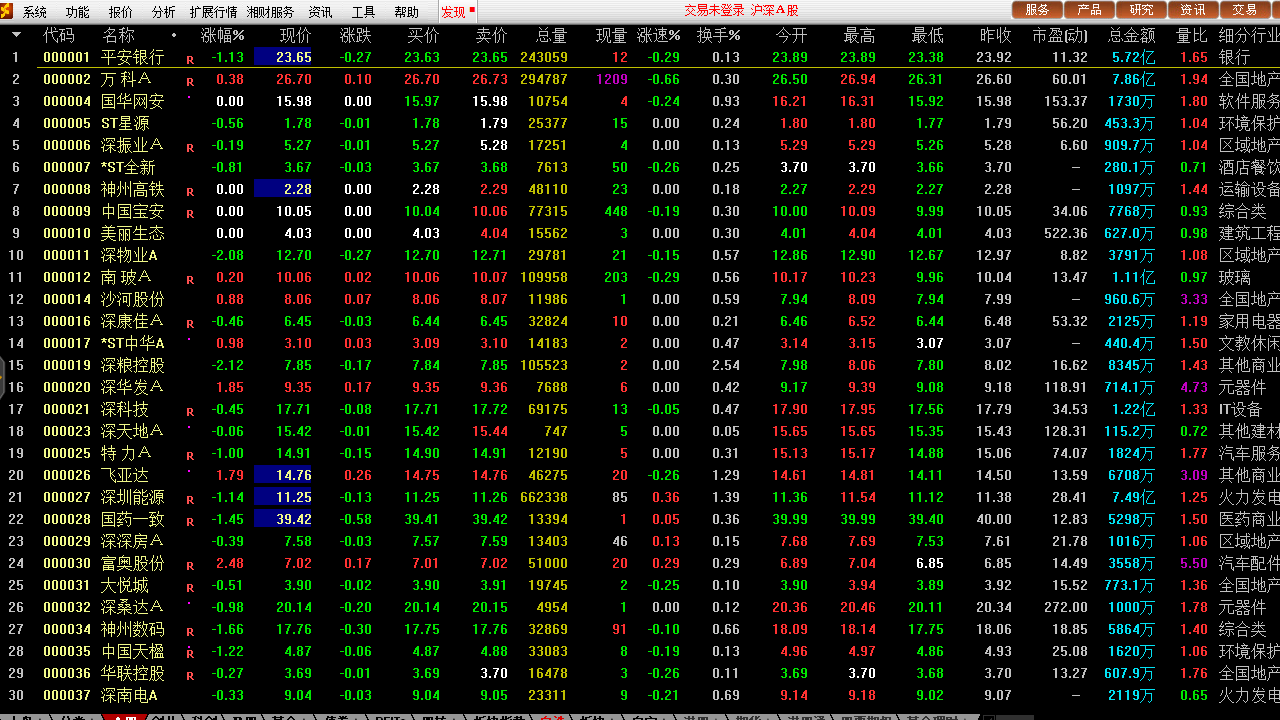This screenshot has width=1280, height=720.
Task: Open the table options triangle beside 代码 header
Action: 16,35
